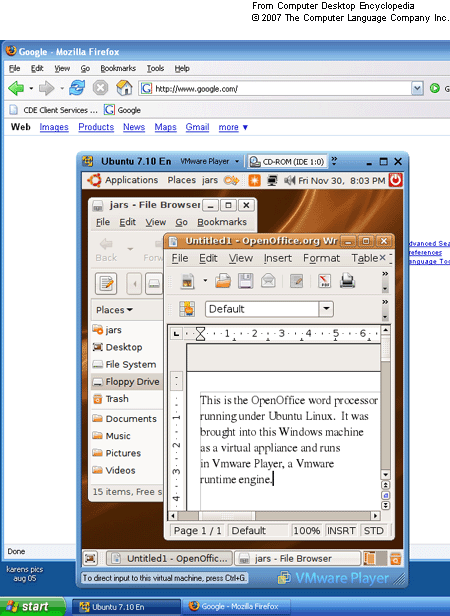Screen dimensions: 450x616
Task: Export directly as PDF icon
Action: [324, 281]
